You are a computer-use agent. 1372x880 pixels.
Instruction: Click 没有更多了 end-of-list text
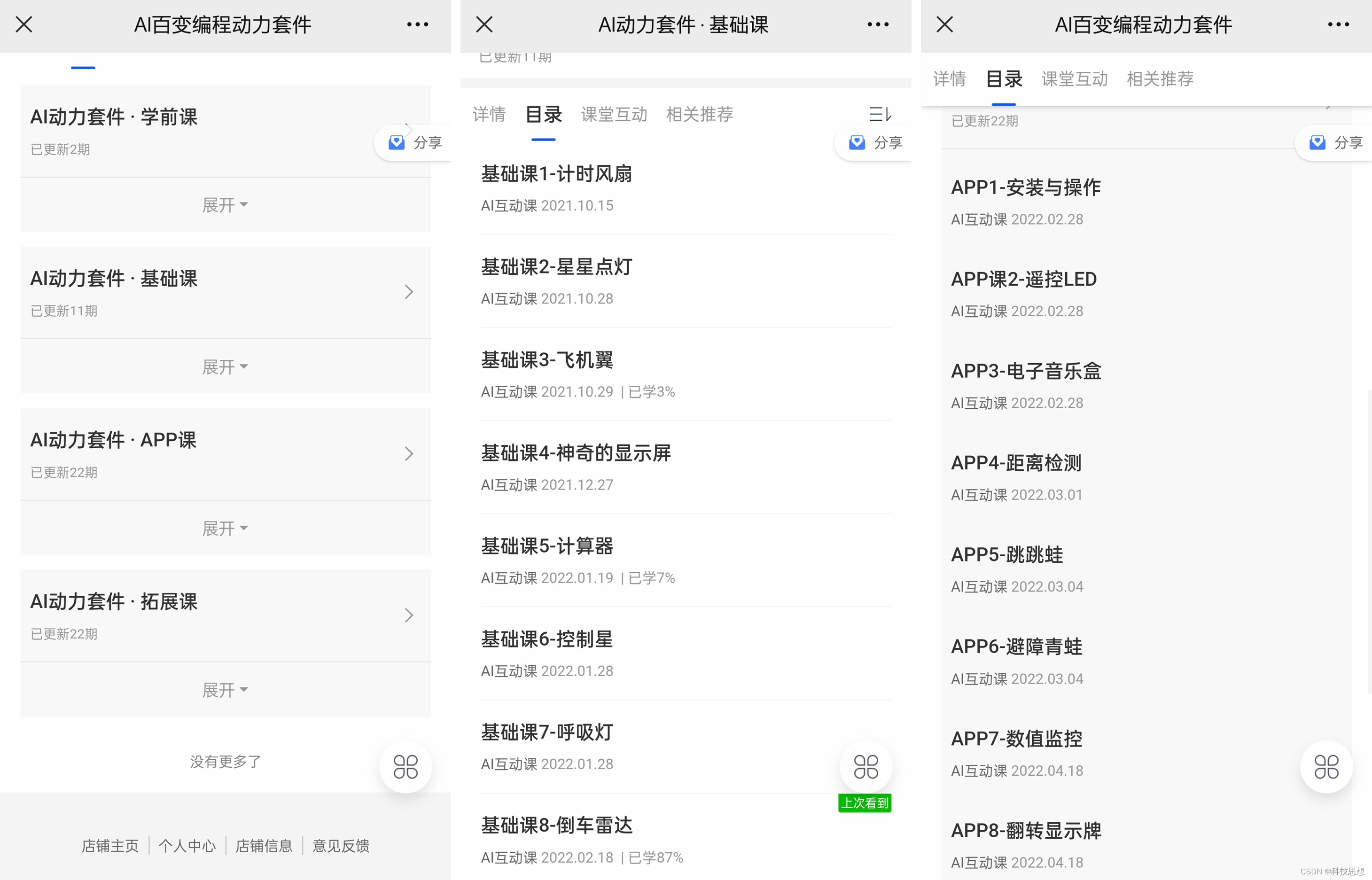coord(225,762)
